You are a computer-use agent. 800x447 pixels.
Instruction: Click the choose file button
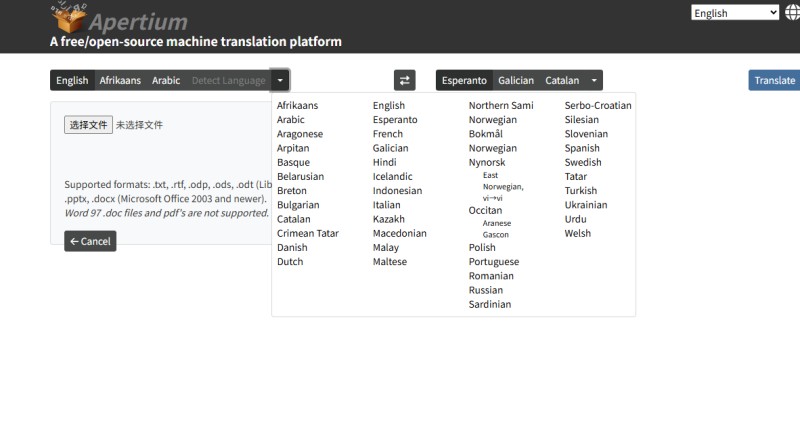tap(88, 125)
